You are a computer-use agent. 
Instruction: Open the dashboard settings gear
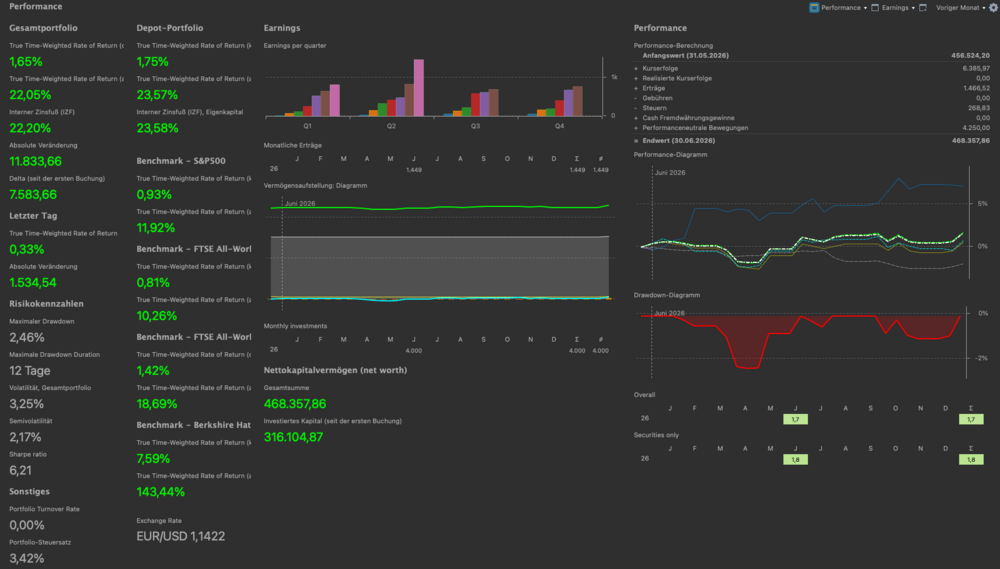[993, 8]
